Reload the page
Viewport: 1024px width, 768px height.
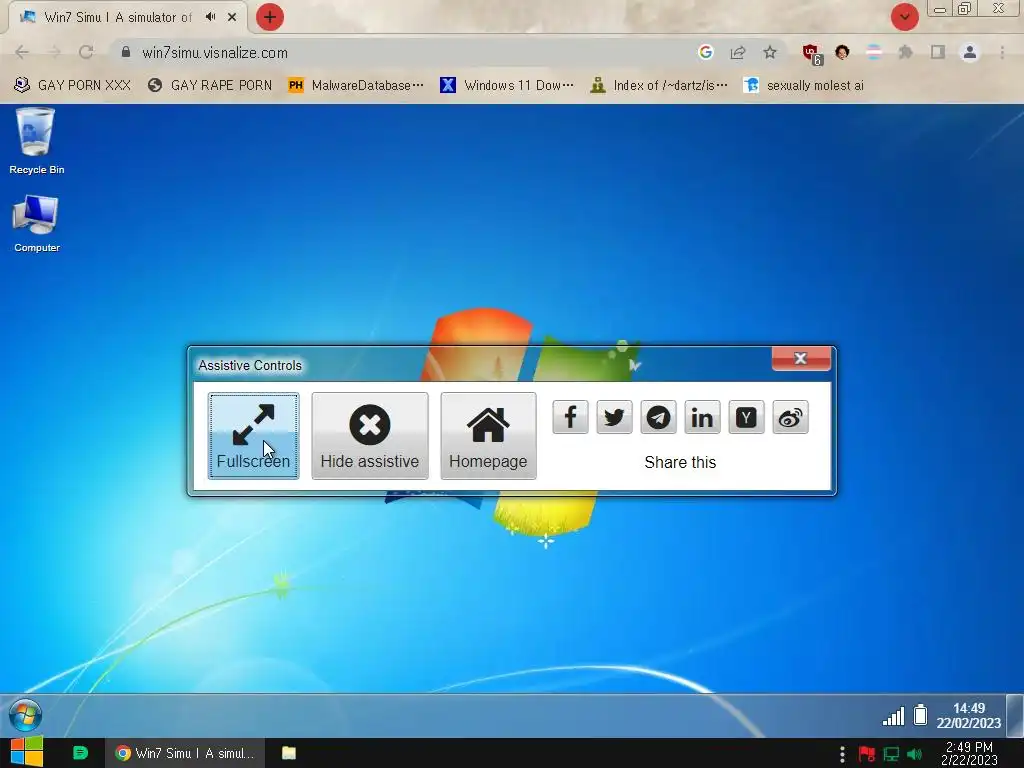86,52
